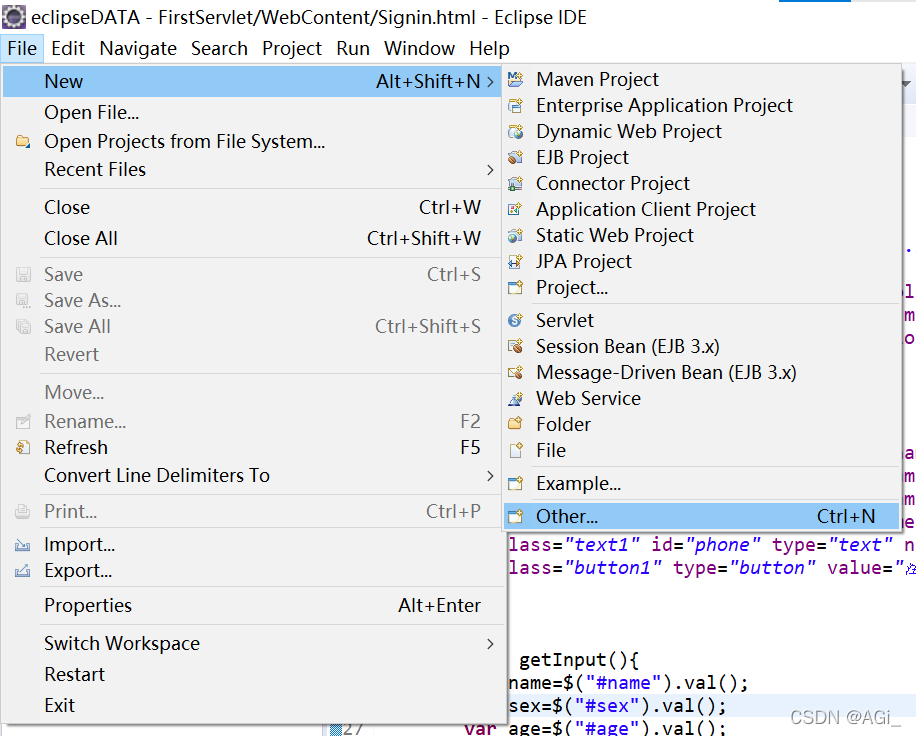Select Close All menu entry
The height and width of the screenshot is (736, 916).
coord(252,238)
